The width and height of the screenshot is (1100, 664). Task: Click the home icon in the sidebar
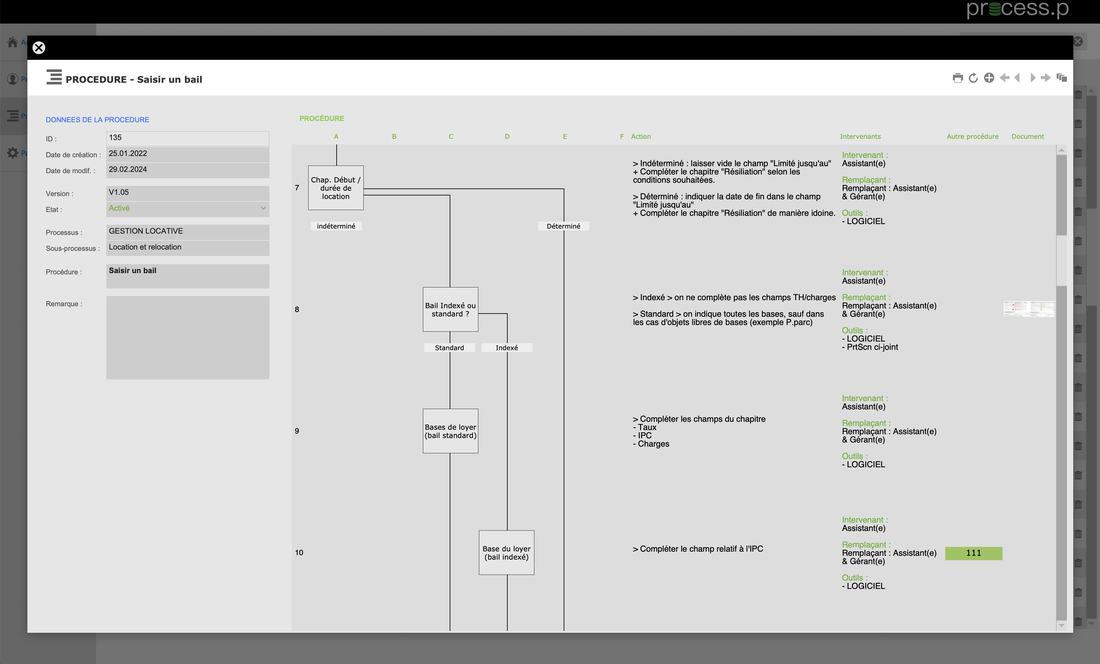pos(13,43)
